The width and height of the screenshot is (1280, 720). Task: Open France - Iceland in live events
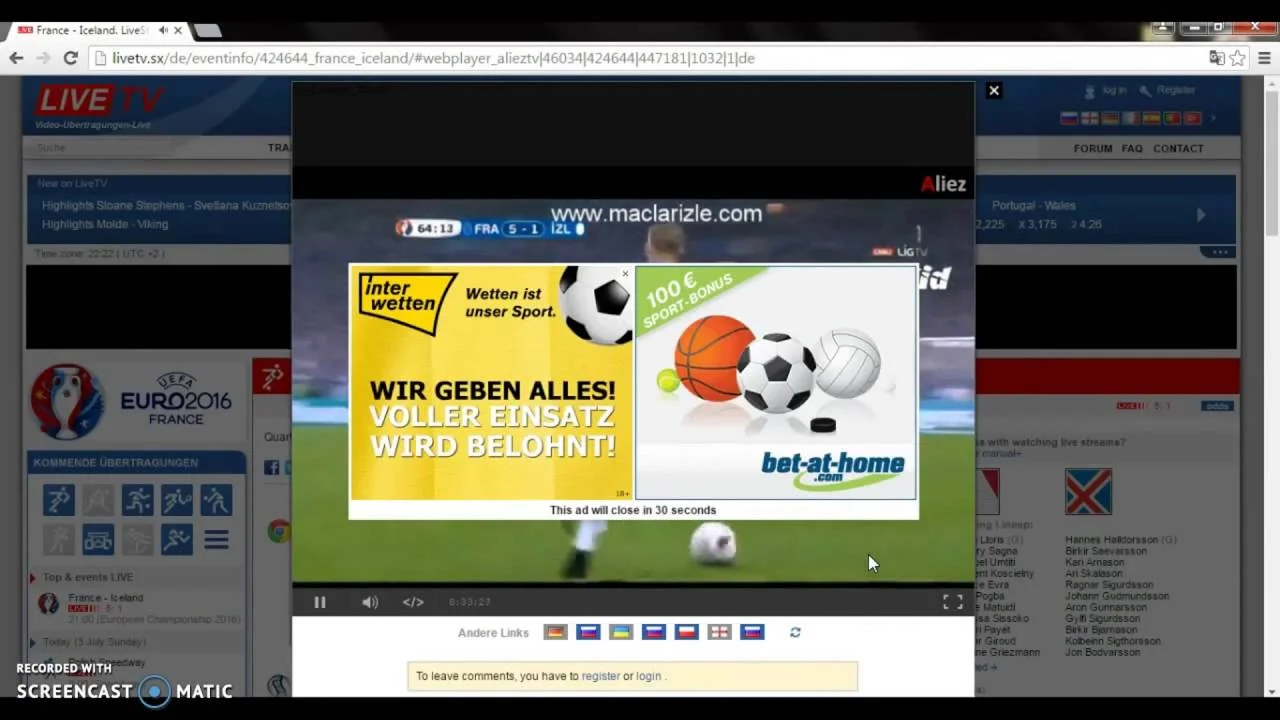pos(106,598)
